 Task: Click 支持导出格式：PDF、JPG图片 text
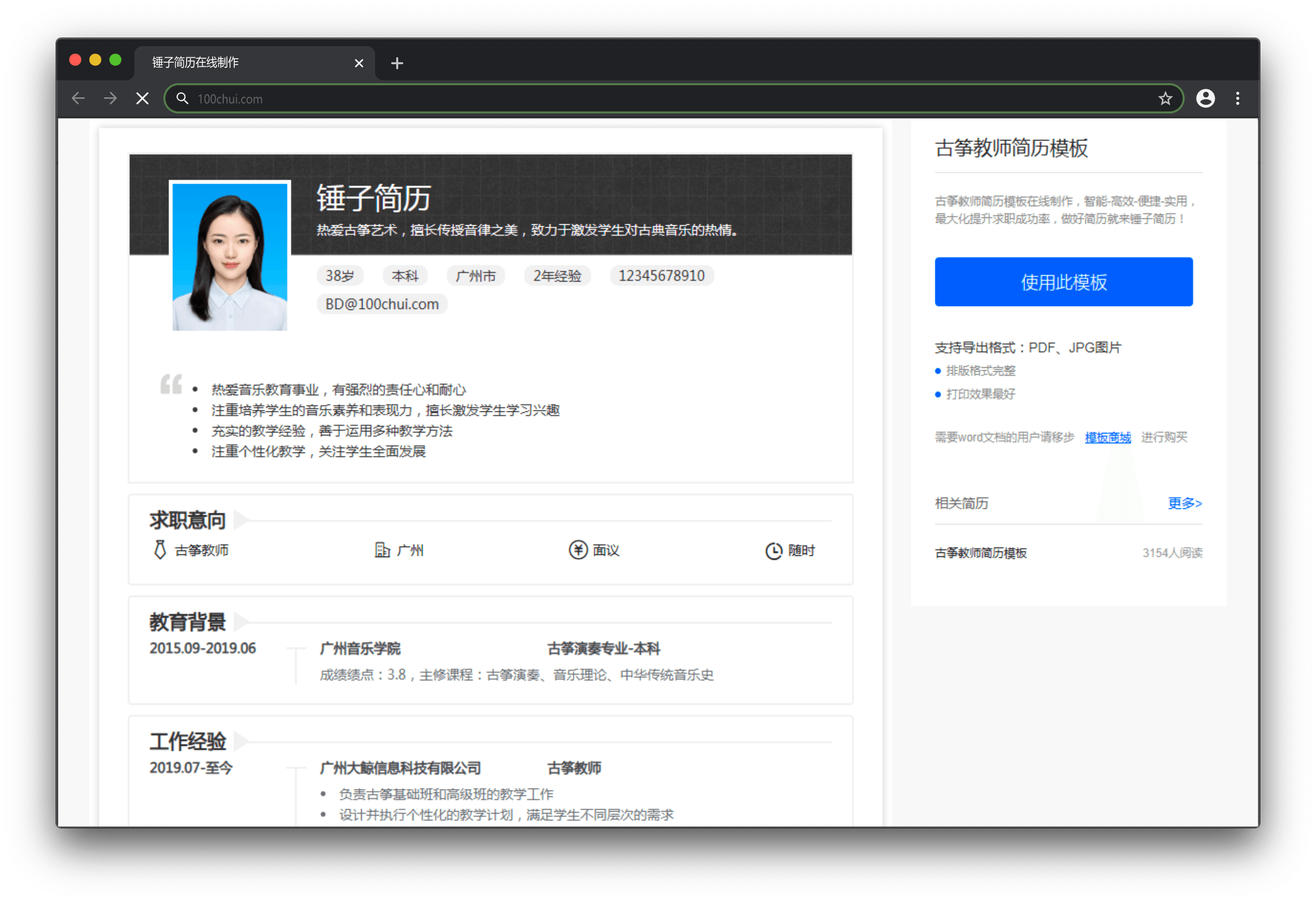(x=1028, y=347)
